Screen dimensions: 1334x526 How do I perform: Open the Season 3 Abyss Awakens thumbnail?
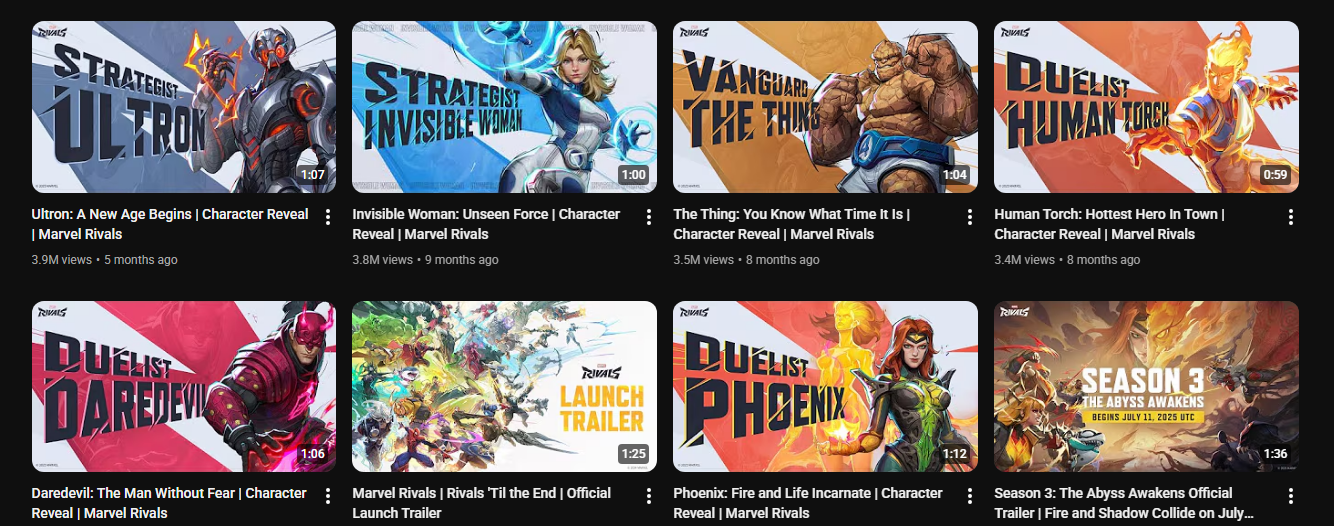(1147, 387)
